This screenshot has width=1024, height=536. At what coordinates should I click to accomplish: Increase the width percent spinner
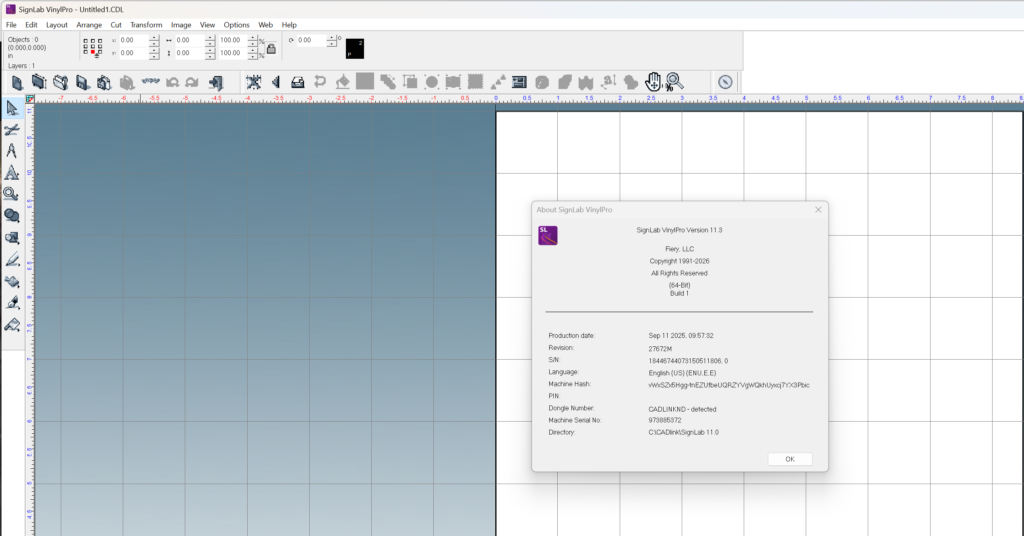pyautogui.click(x=253, y=37)
